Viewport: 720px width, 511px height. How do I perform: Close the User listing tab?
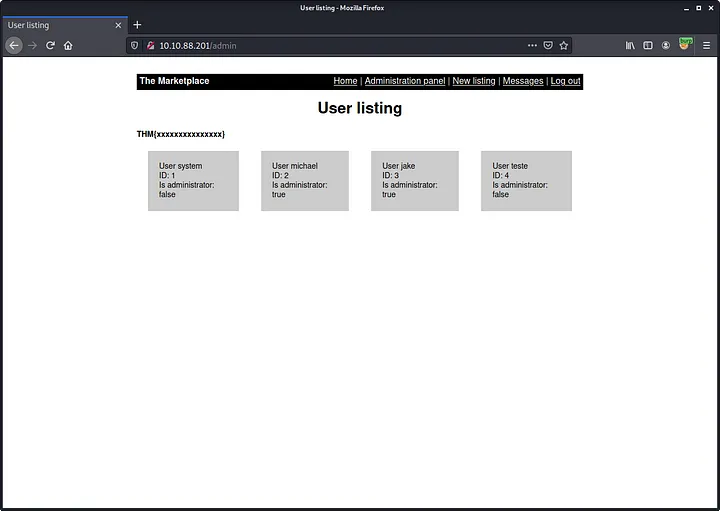[x=118, y=25]
